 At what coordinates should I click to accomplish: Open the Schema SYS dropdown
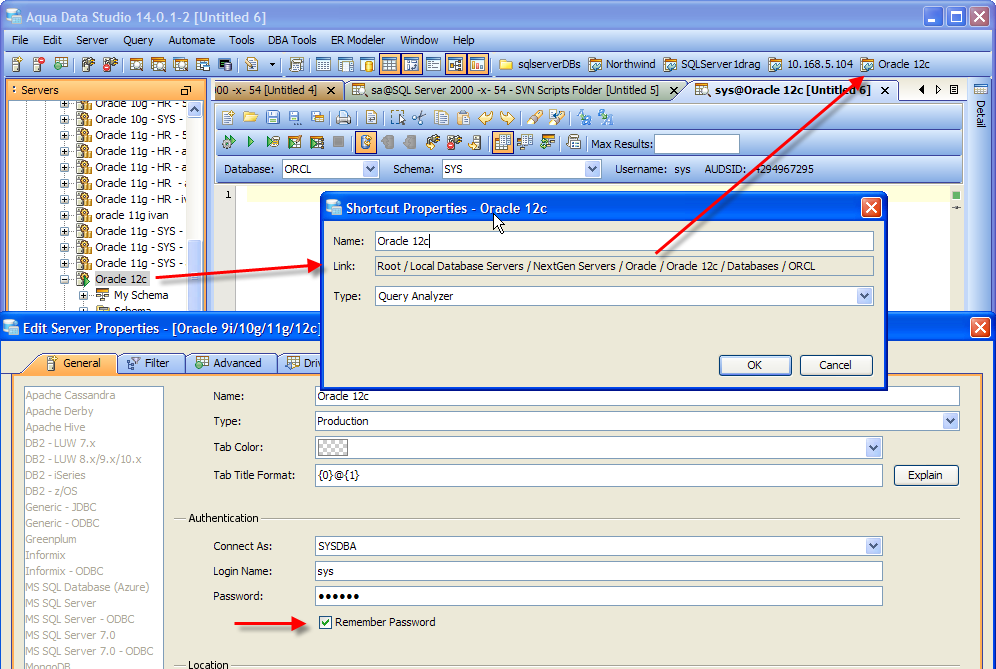pyautogui.click(x=592, y=169)
